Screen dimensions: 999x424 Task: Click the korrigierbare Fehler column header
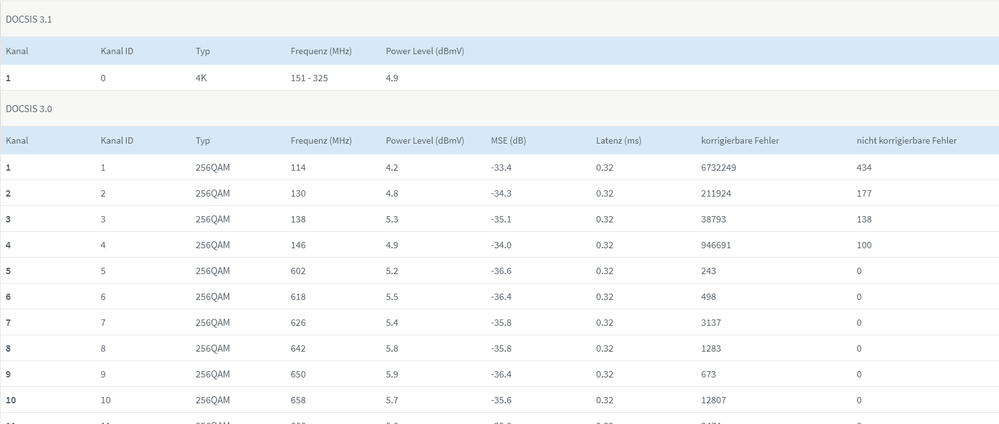pos(740,140)
